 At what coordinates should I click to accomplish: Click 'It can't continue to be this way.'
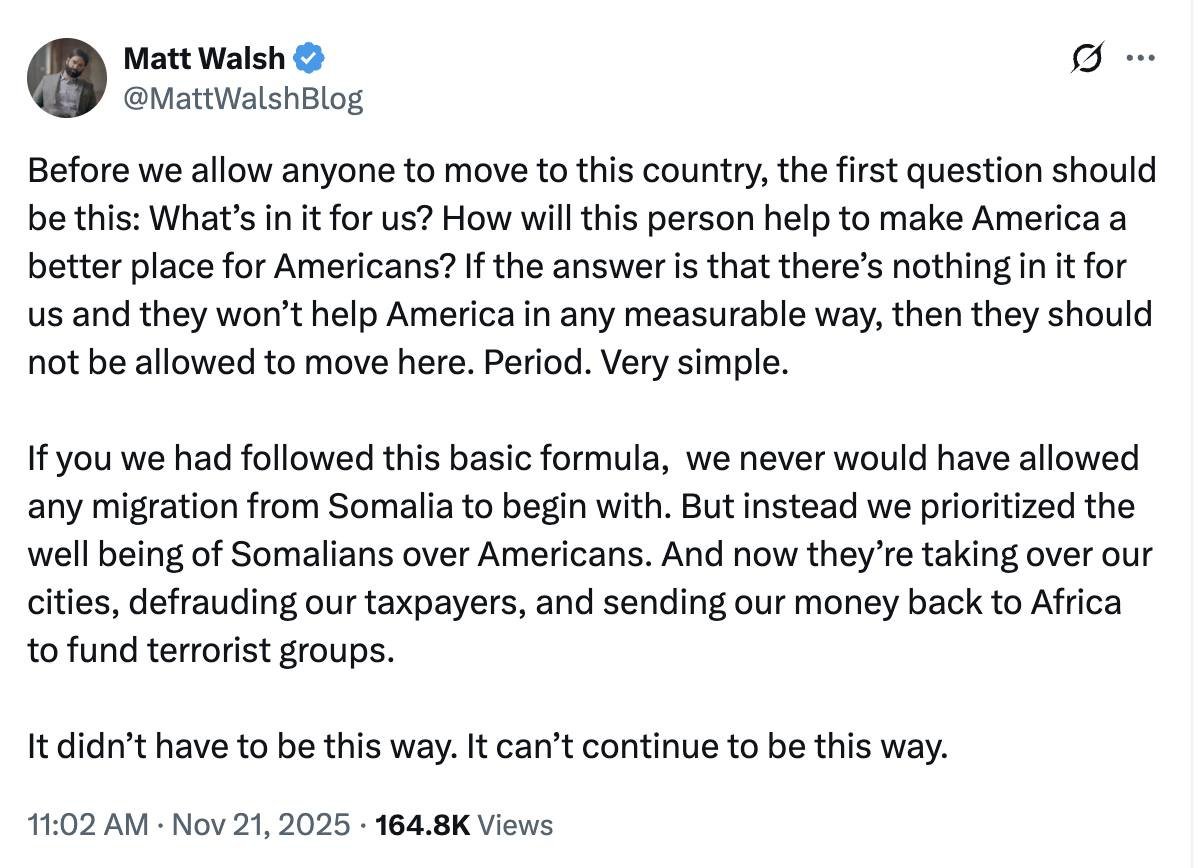click(x=707, y=747)
